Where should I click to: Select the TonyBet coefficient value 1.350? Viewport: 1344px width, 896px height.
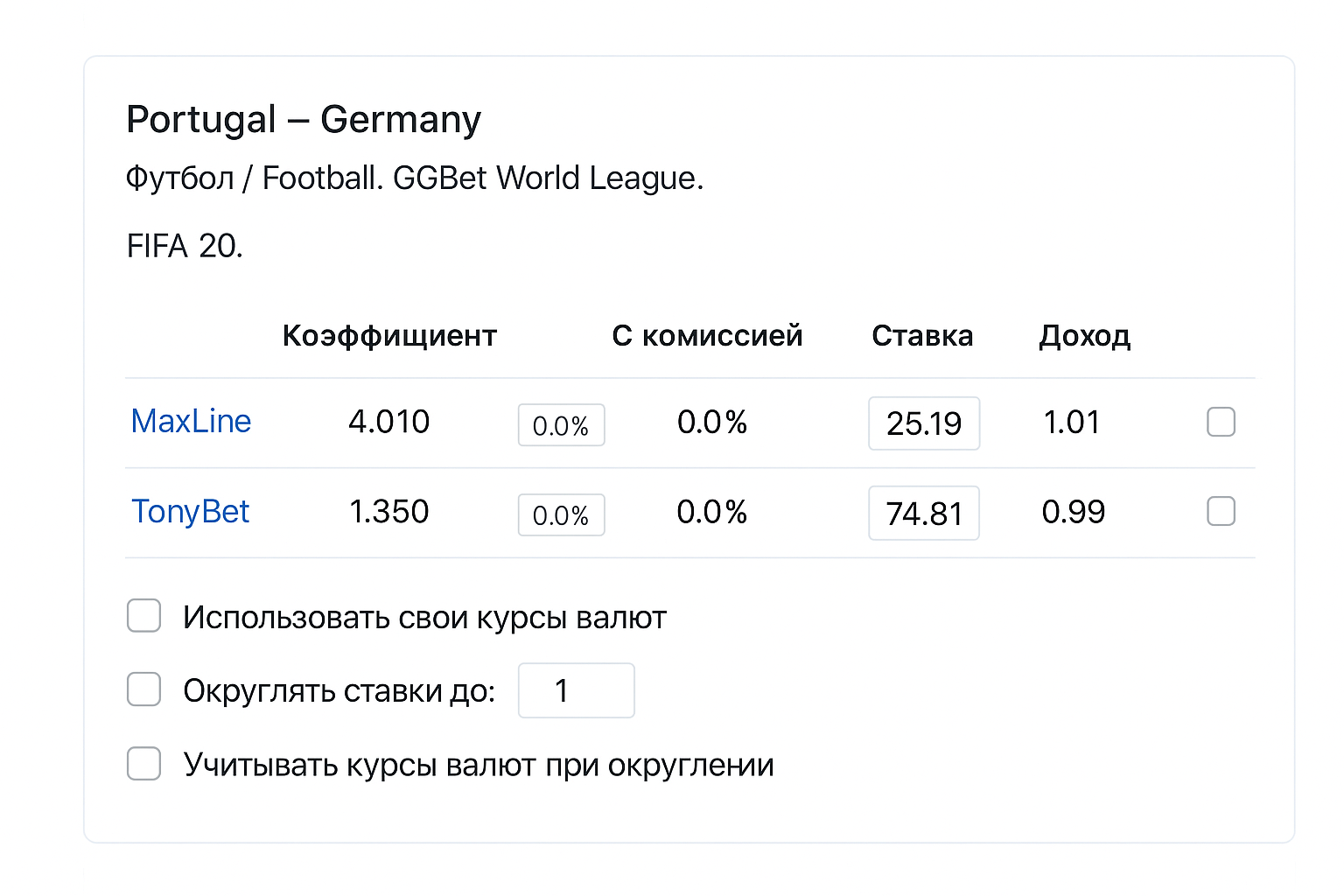click(x=389, y=512)
